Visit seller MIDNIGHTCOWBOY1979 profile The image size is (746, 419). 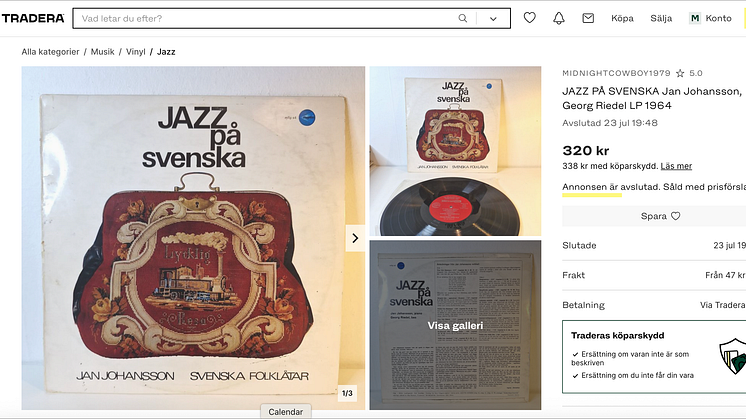point(616,73)
